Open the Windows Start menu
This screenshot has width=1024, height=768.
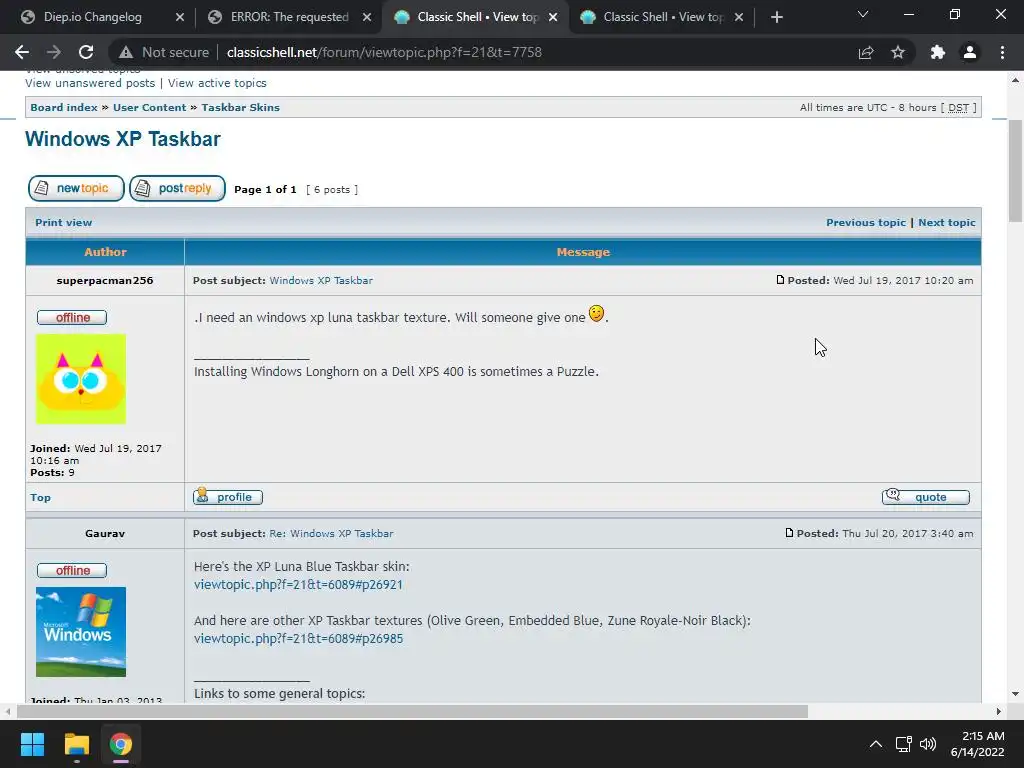pyautogui.click(x=32, y=744)
